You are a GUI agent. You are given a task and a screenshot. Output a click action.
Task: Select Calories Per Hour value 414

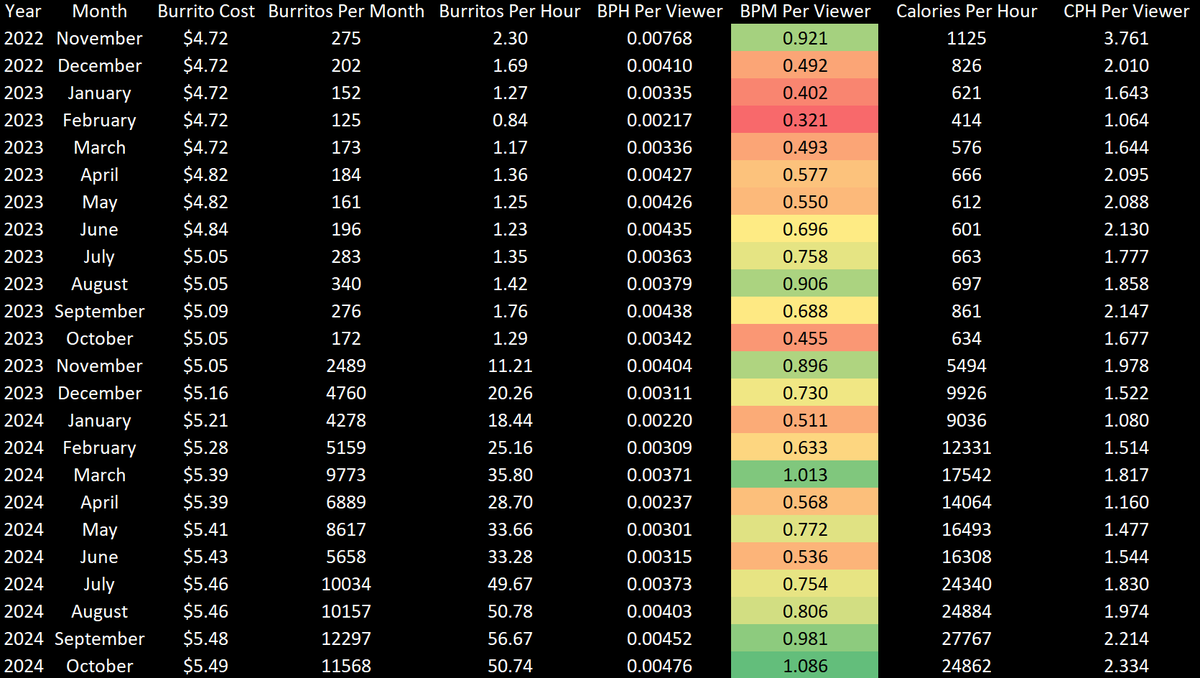[966, 121]
